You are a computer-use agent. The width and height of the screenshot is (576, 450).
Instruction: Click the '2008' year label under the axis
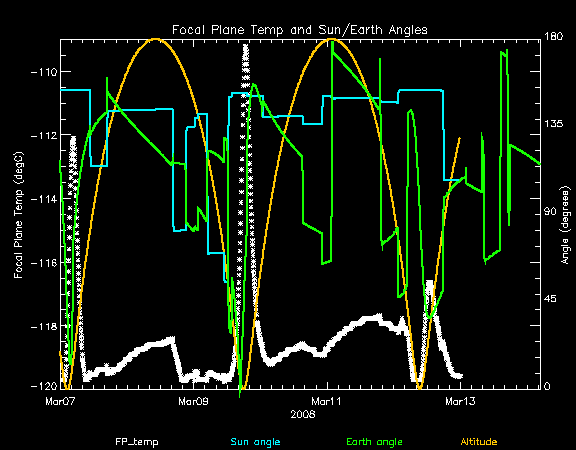pyautogui.click(x=303, y=414)
